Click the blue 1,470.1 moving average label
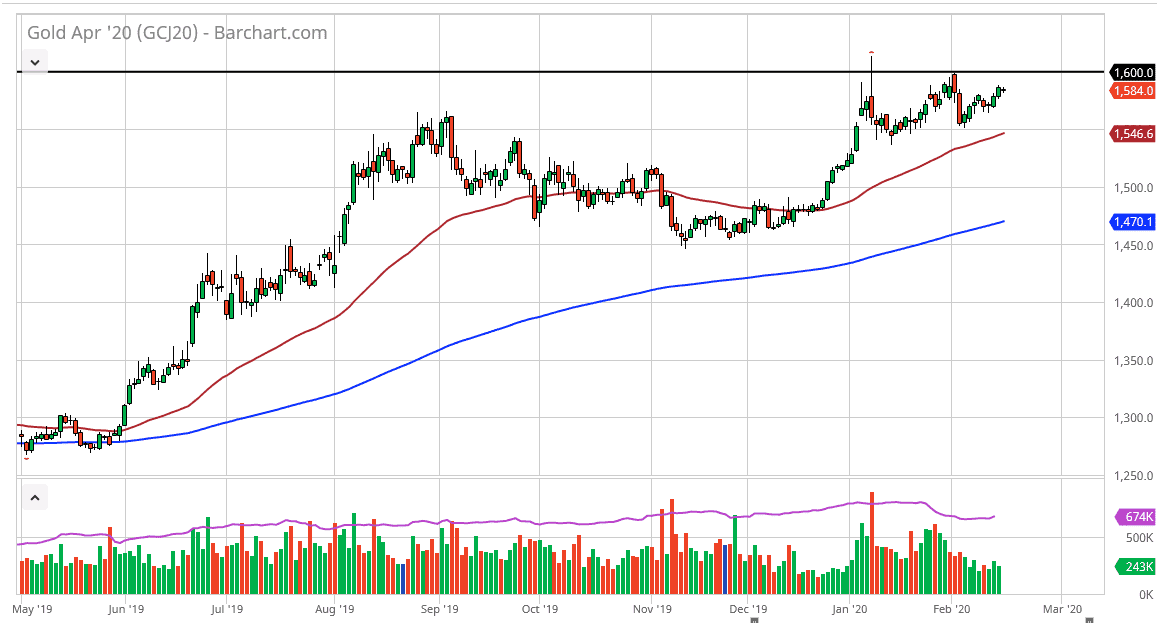The image size is (1160, 623). 1133,221
